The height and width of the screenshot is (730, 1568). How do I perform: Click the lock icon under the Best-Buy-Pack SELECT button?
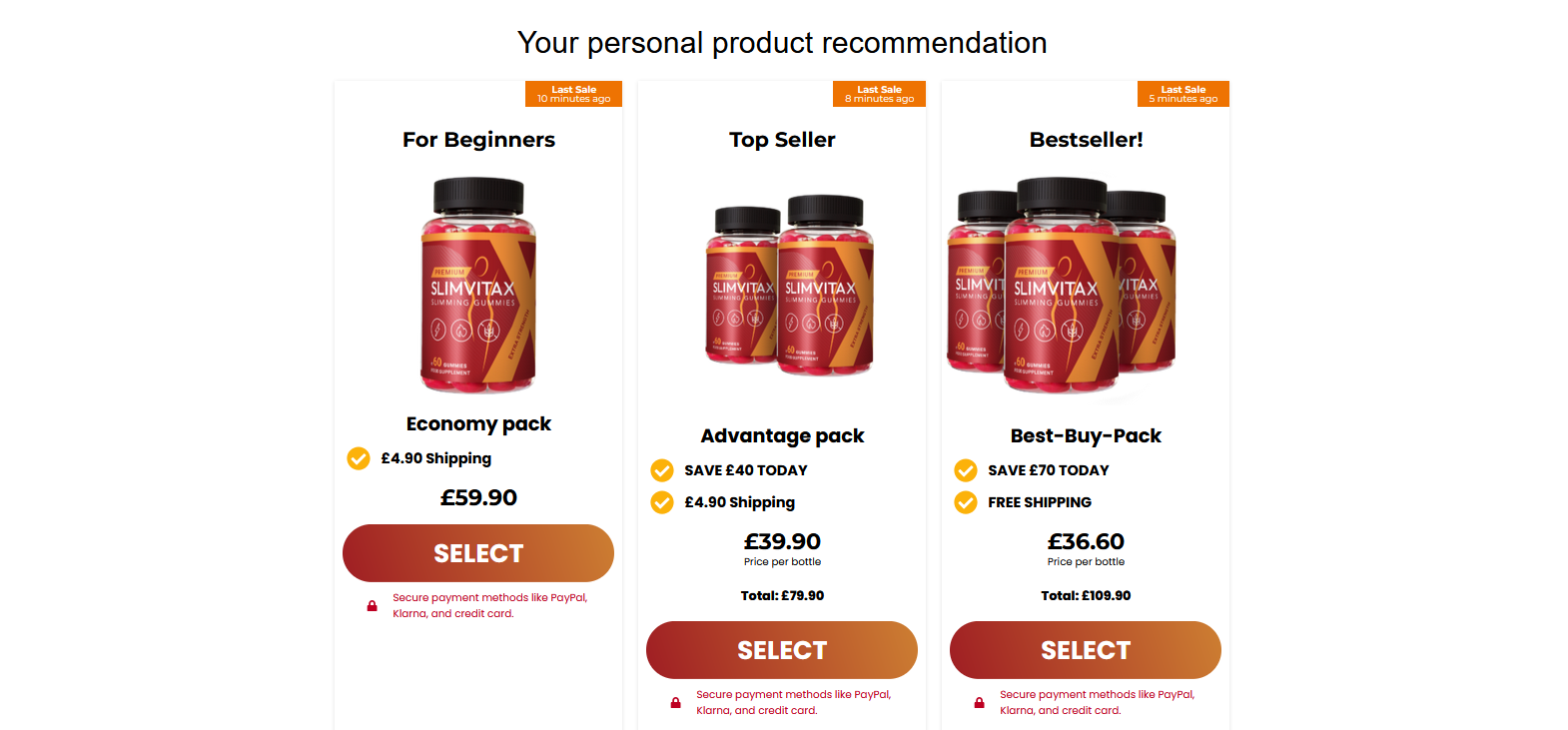(x=979, y=703)
